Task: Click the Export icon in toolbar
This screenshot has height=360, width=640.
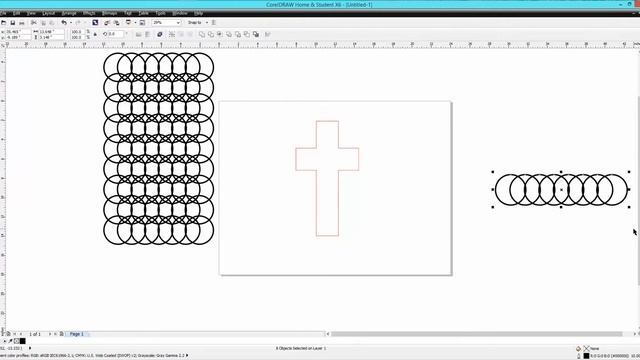Action: pos(116,23)
